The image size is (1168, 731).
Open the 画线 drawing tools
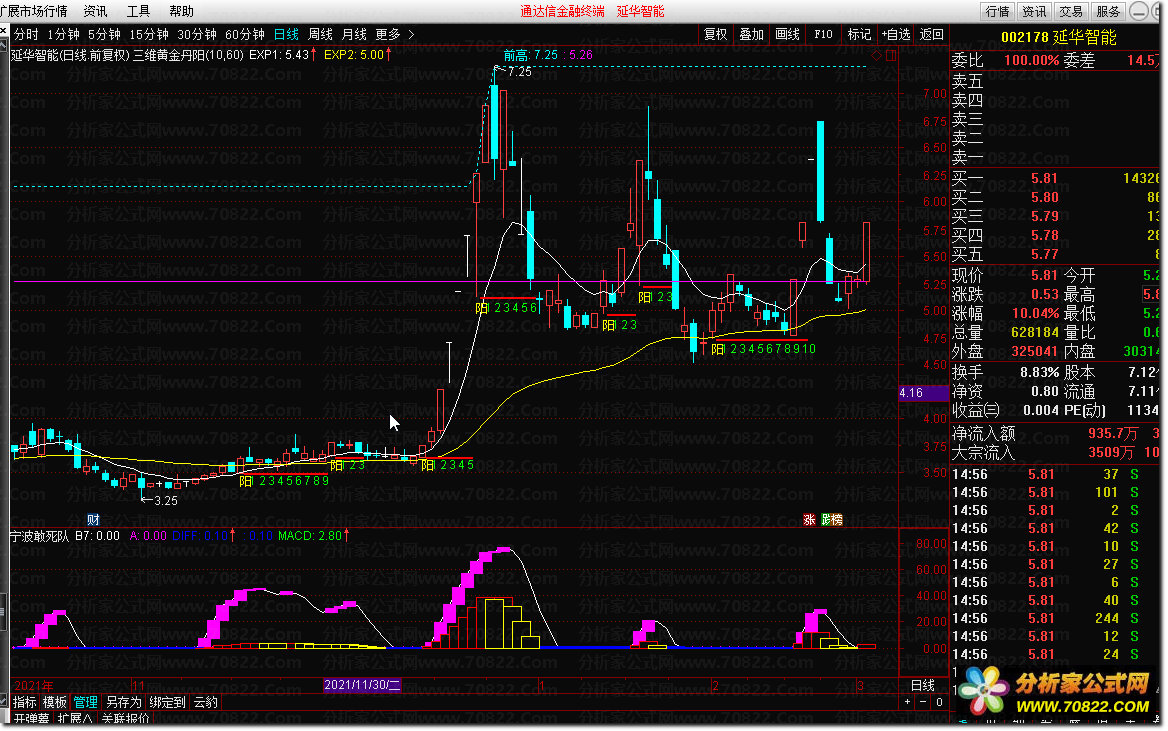(787, 34)
